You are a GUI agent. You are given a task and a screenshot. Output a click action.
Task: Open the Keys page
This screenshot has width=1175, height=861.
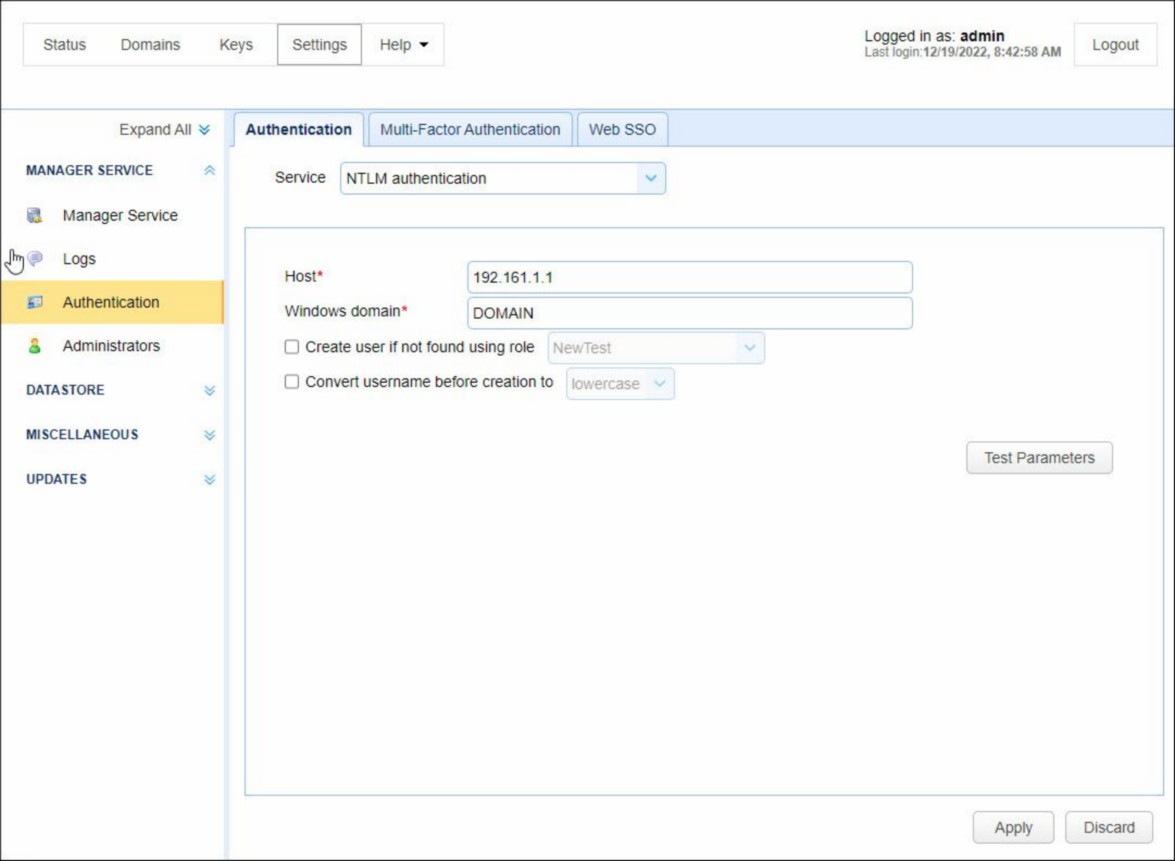[236, 45]
